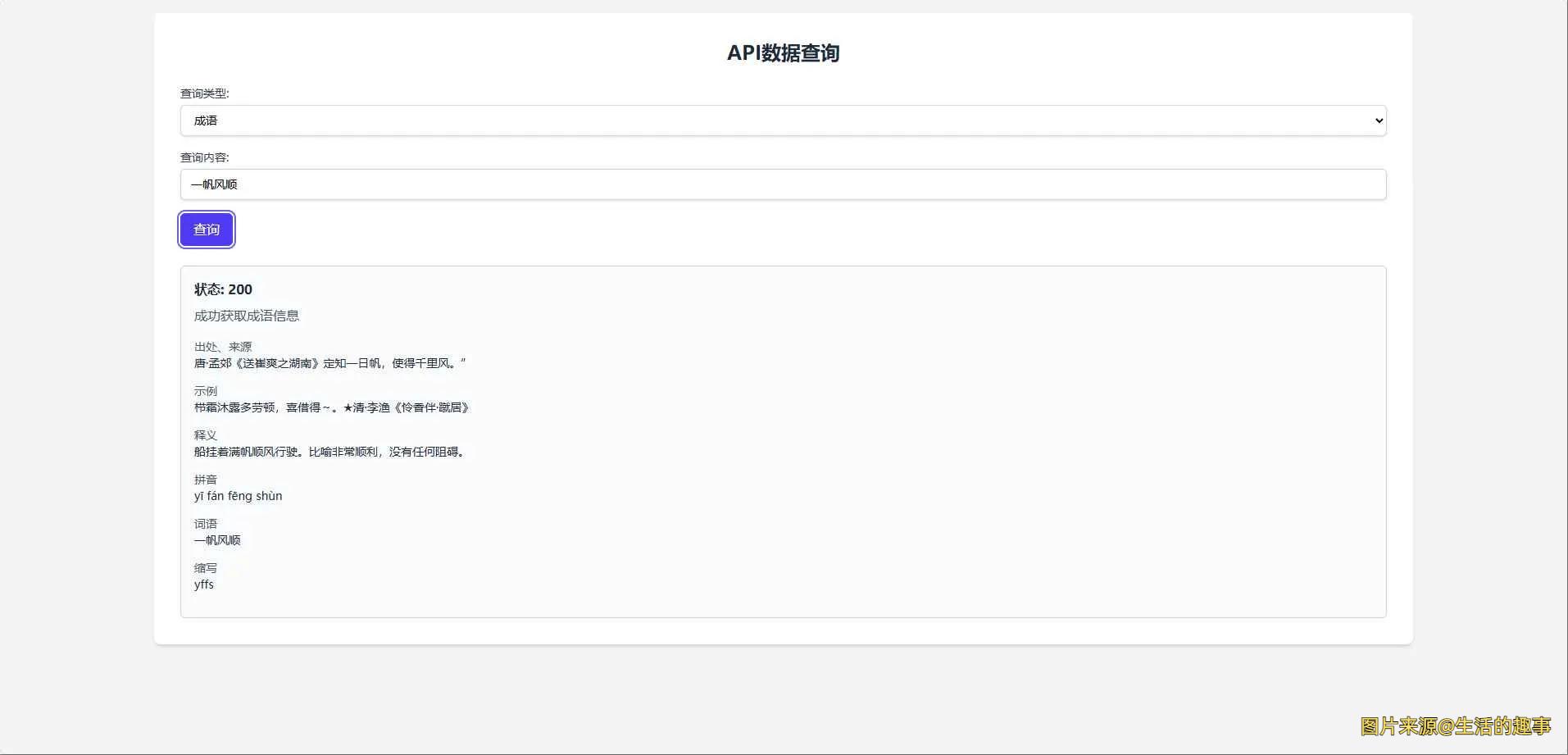
Task: Click the 示例 section heading
Action: pos(206,390)
